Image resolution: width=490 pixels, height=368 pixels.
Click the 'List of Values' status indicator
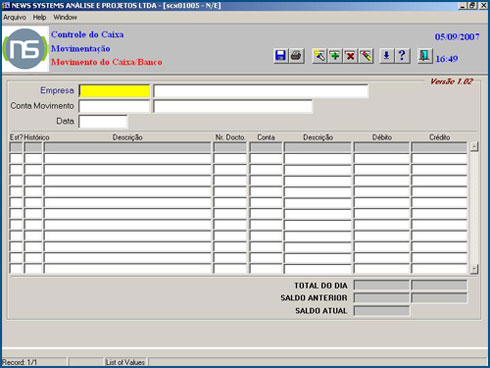[125, 362]
